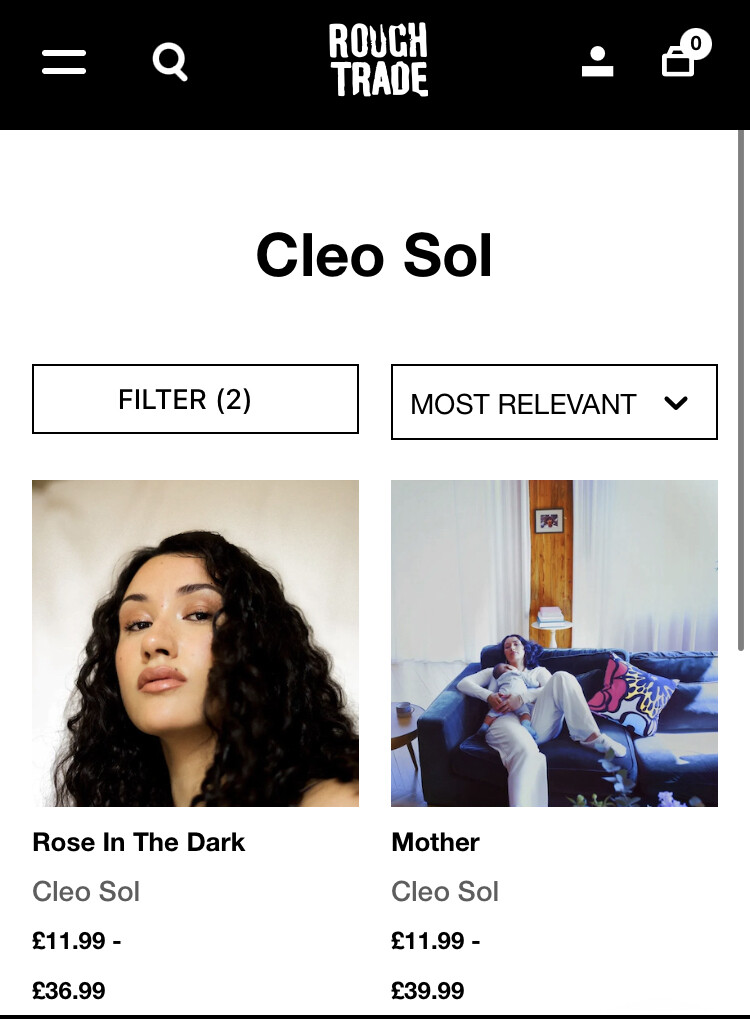The height and width of the screenshot is (1019, 750).
Task: Open the account profile icon
Action: [x=597, y=62]
